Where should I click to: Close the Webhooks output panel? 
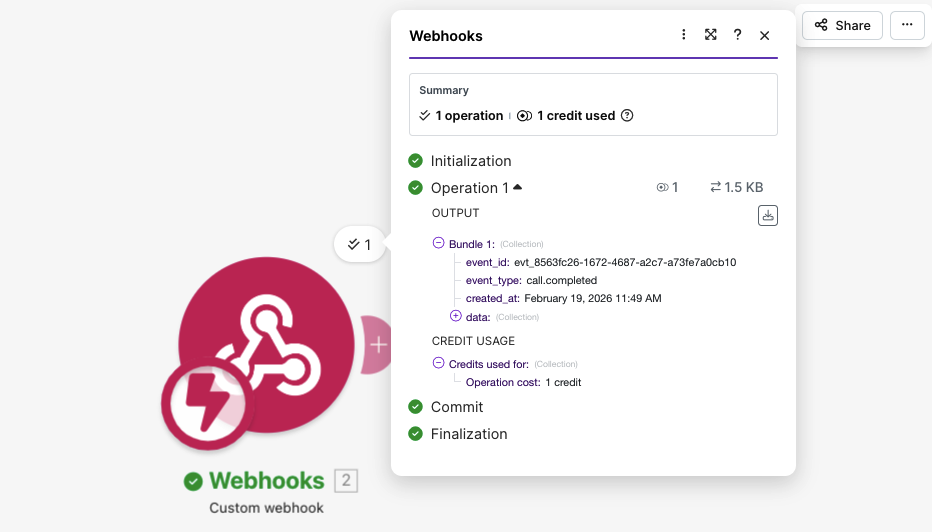[x=765, y=35]
